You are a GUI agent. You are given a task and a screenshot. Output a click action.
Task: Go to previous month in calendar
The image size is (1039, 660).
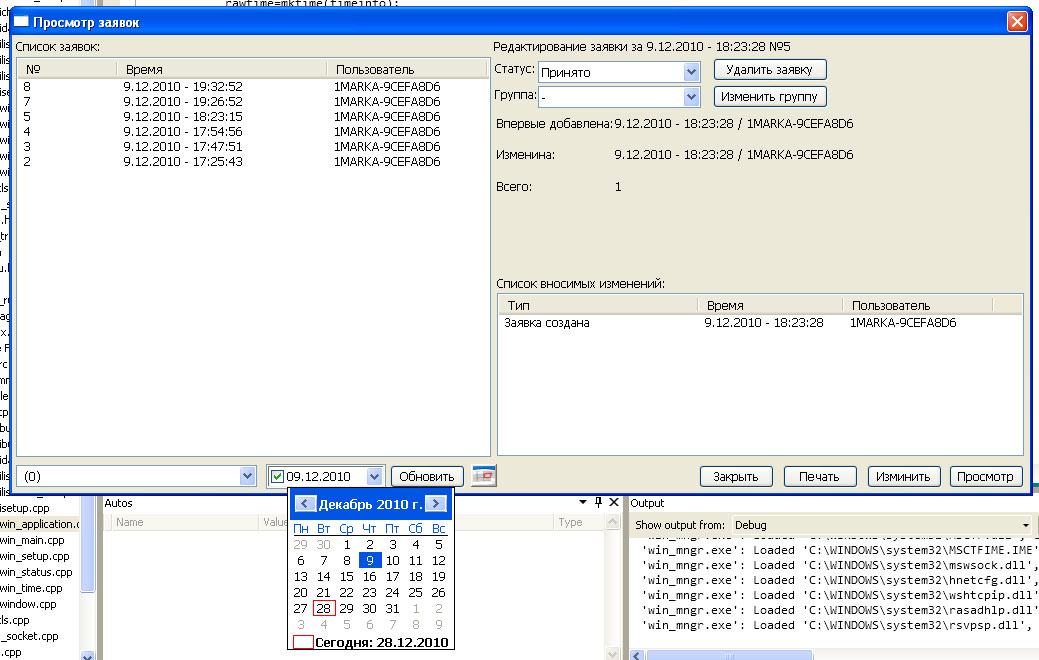pyautogui.click(x=306, y=504)
